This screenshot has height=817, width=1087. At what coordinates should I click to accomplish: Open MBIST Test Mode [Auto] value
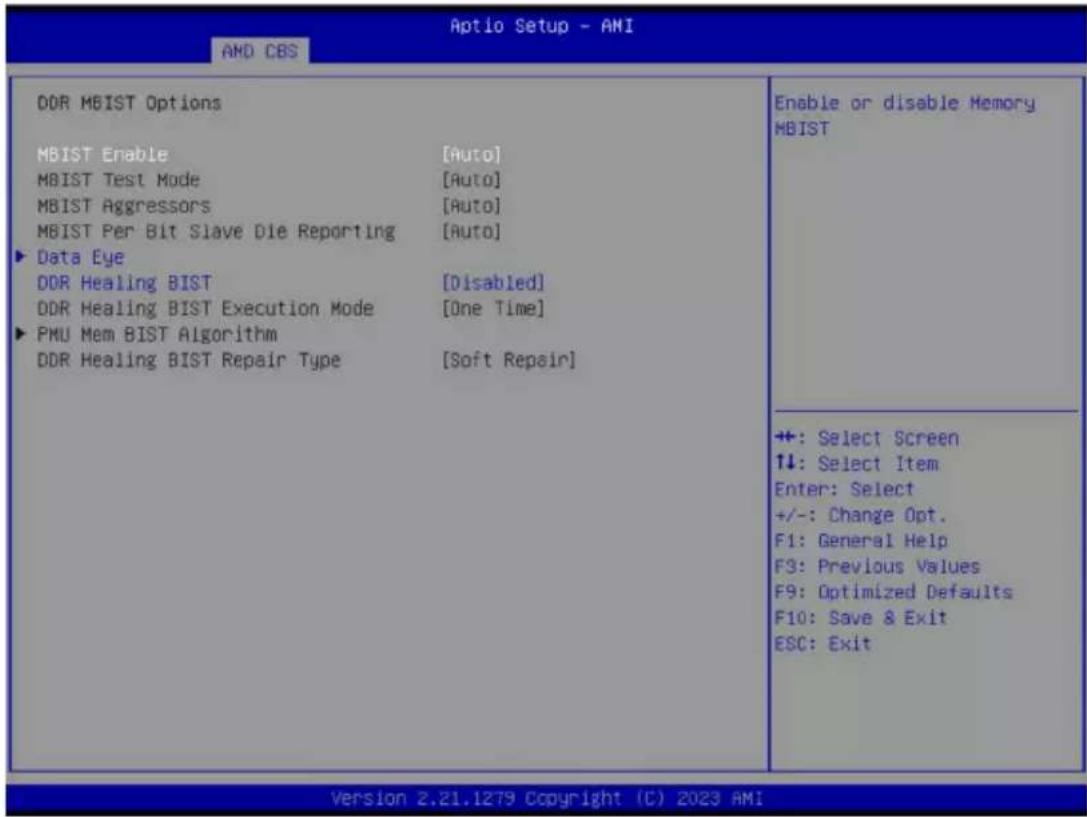click(471, 179)
